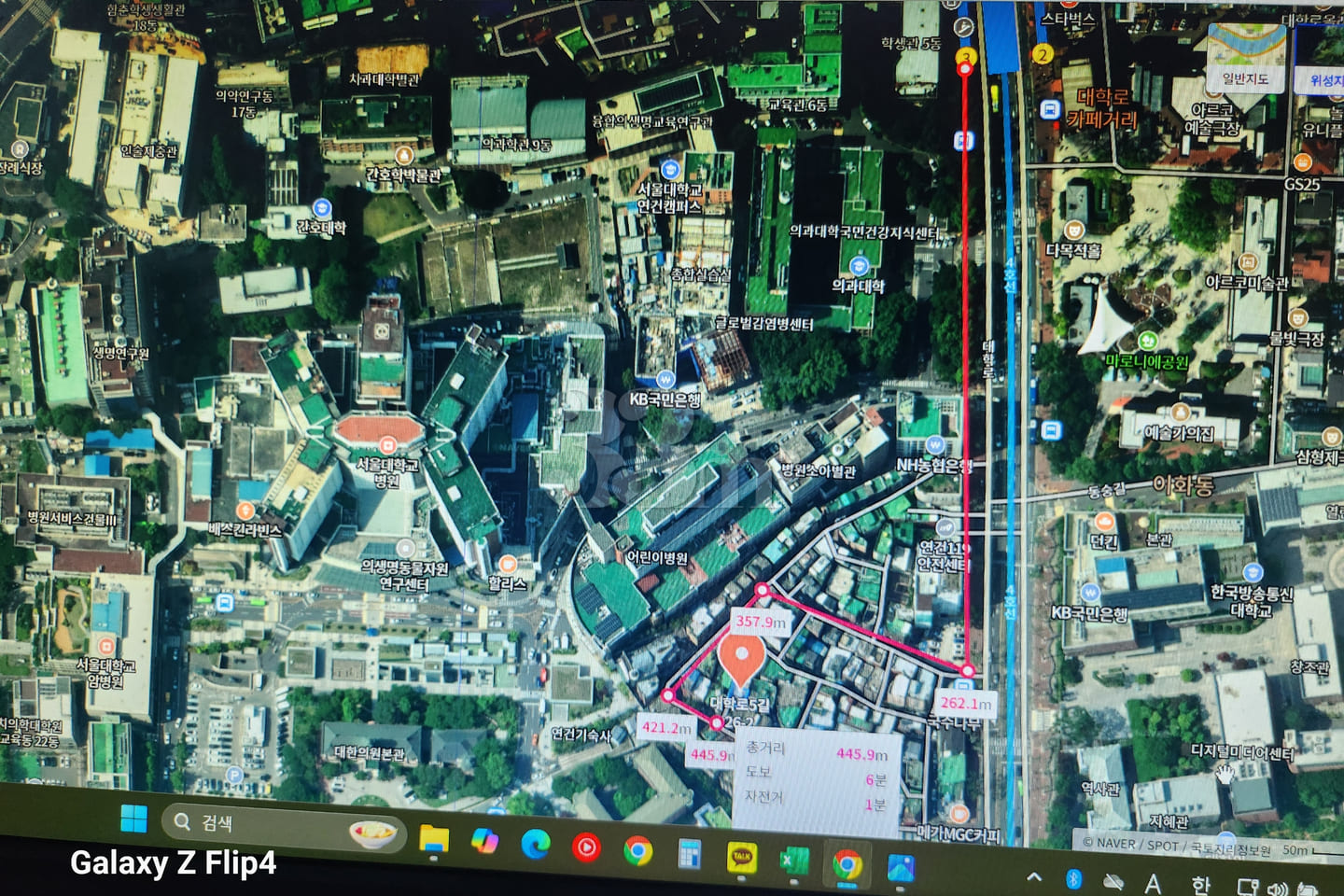Open the KB국민은행 icon near 한국방송통신대학교
Viewport: 1344px width, 896px height.
pos(1089,592)
